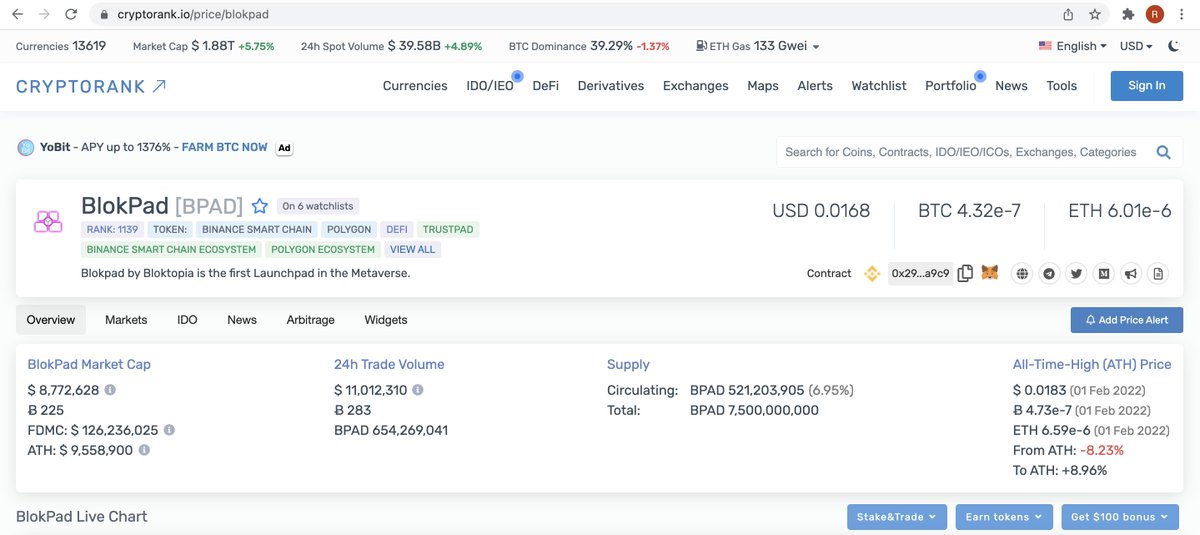Click info icon beside 24h volume $ 11,012,310
Screen dimensions: 1200x535
click(x=418, y=390)
